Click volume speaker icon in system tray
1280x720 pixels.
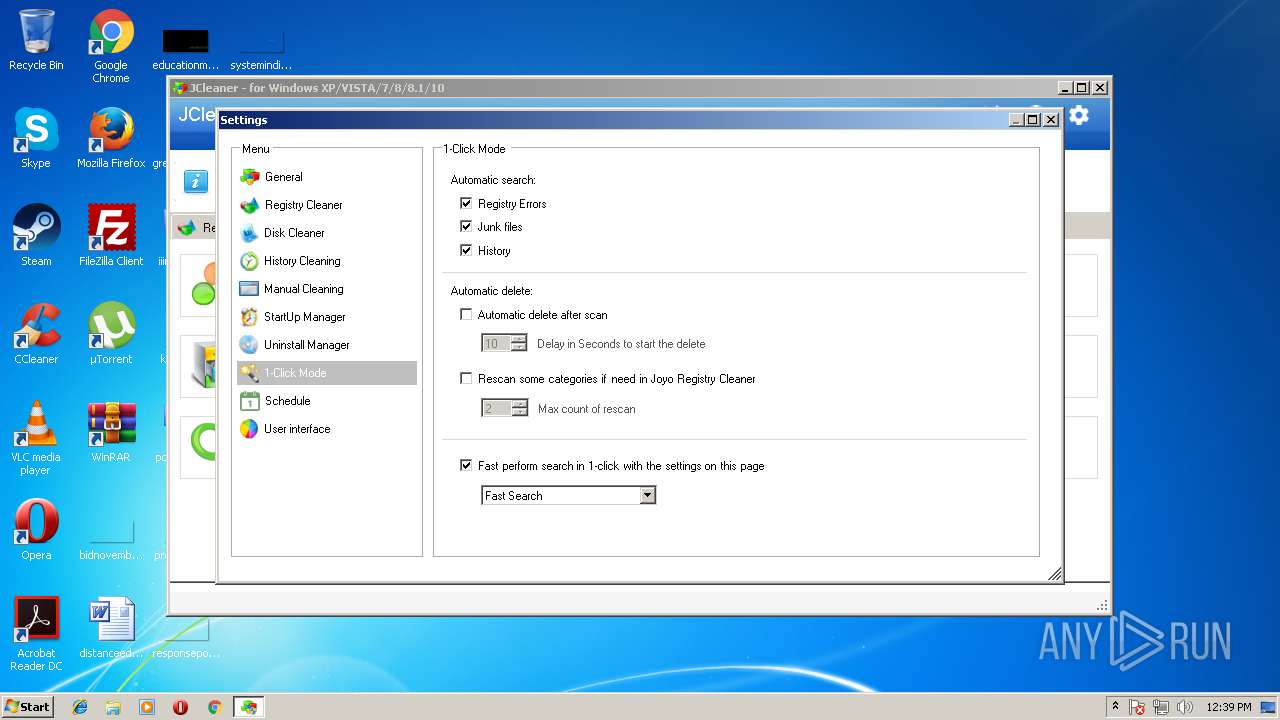click(x=1185, y=707)
